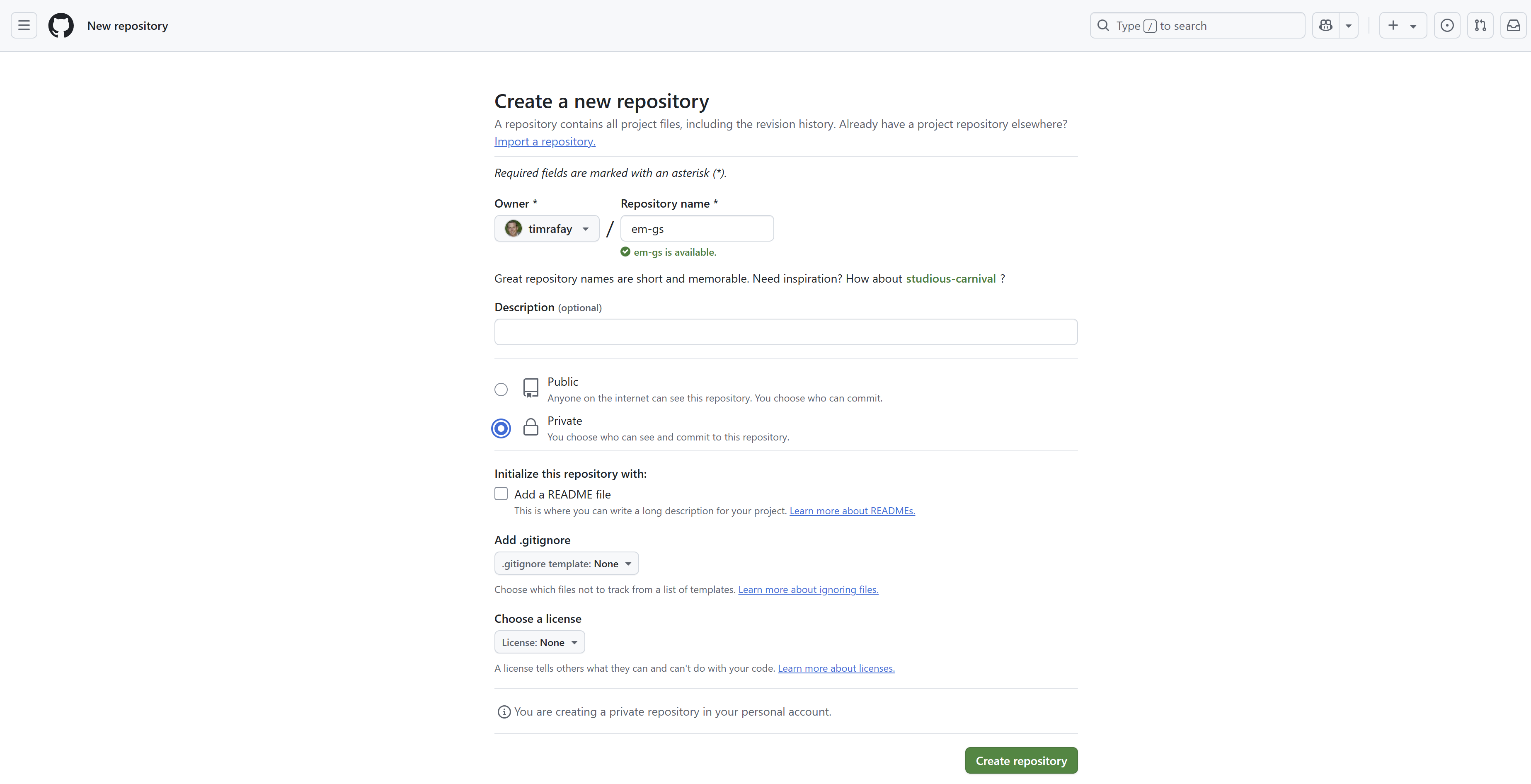Click the GitHub logo

(61, 25)
